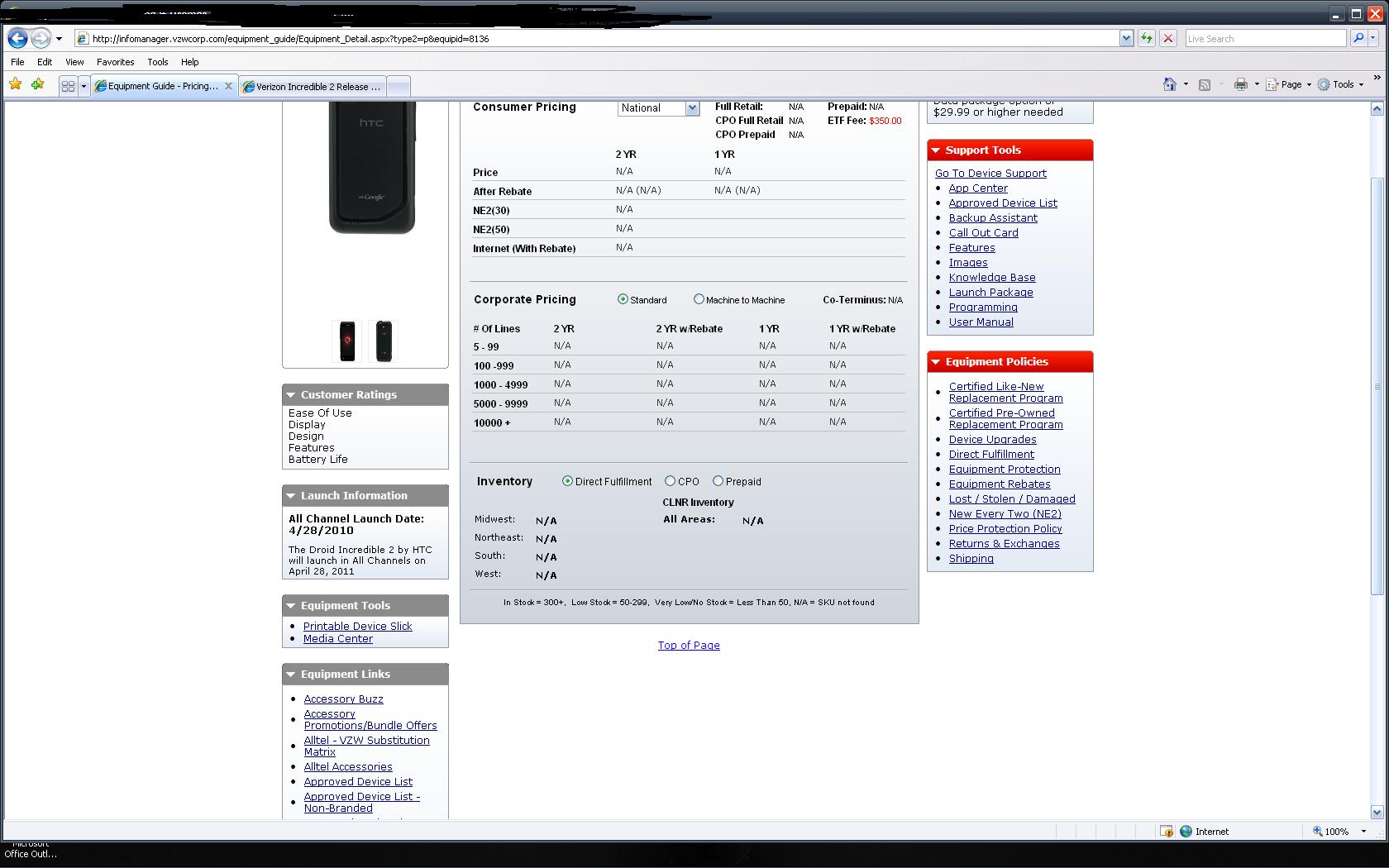Screen dimensions: 1389x868
Task: Collapse the Customer Ratings panel
Action: 291,395
